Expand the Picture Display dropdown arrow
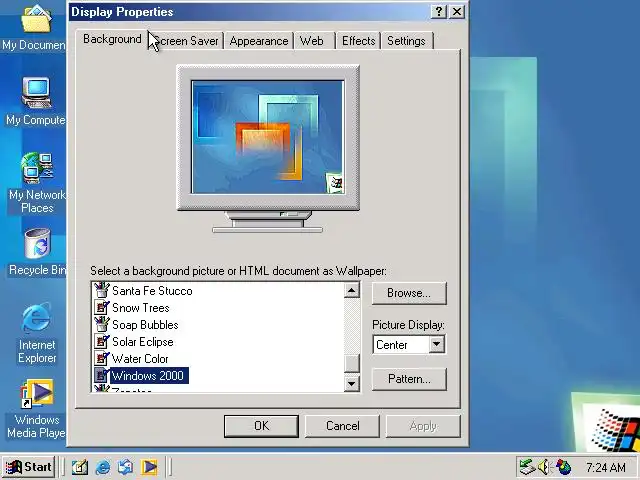Image resolution: width=640 pixels, height=480 pixels. (x=436, y=344)
